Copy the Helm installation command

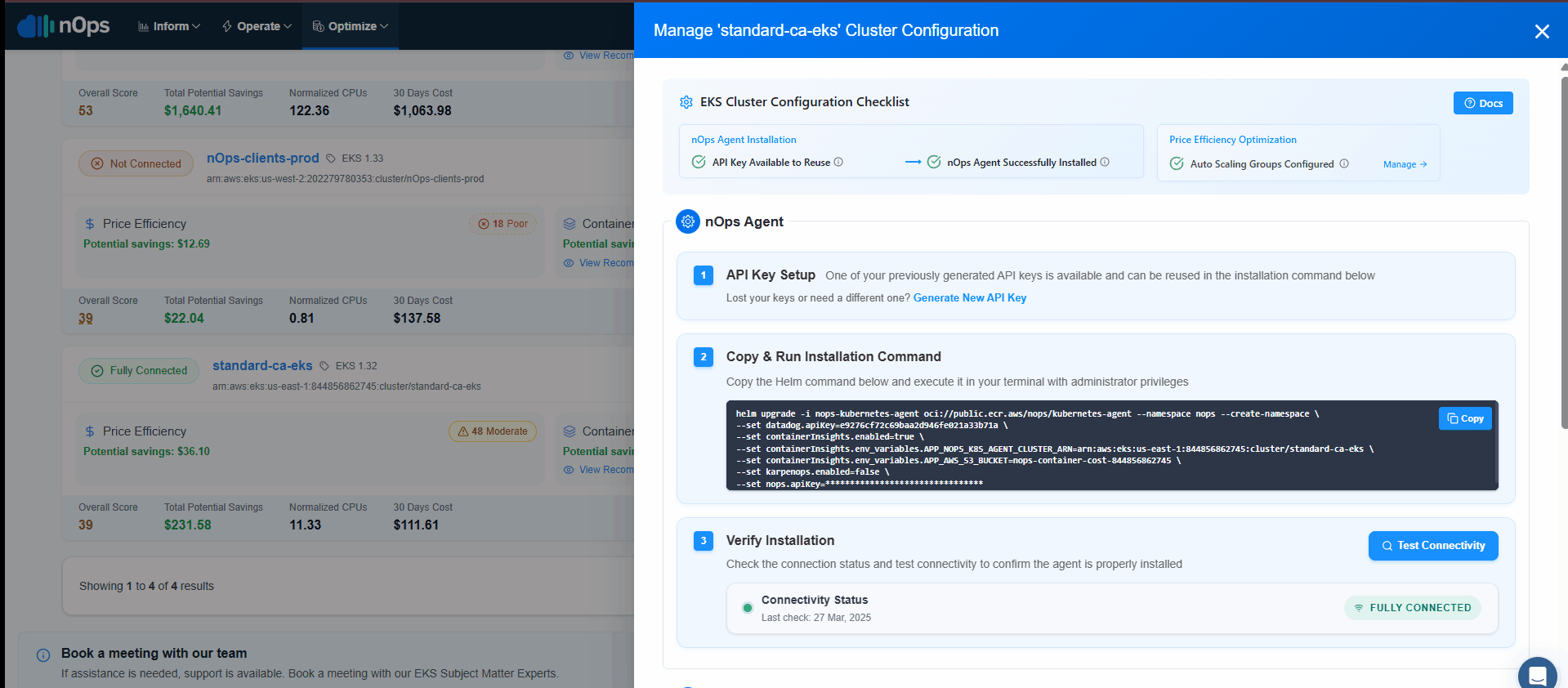click(x=1465, y=418)
